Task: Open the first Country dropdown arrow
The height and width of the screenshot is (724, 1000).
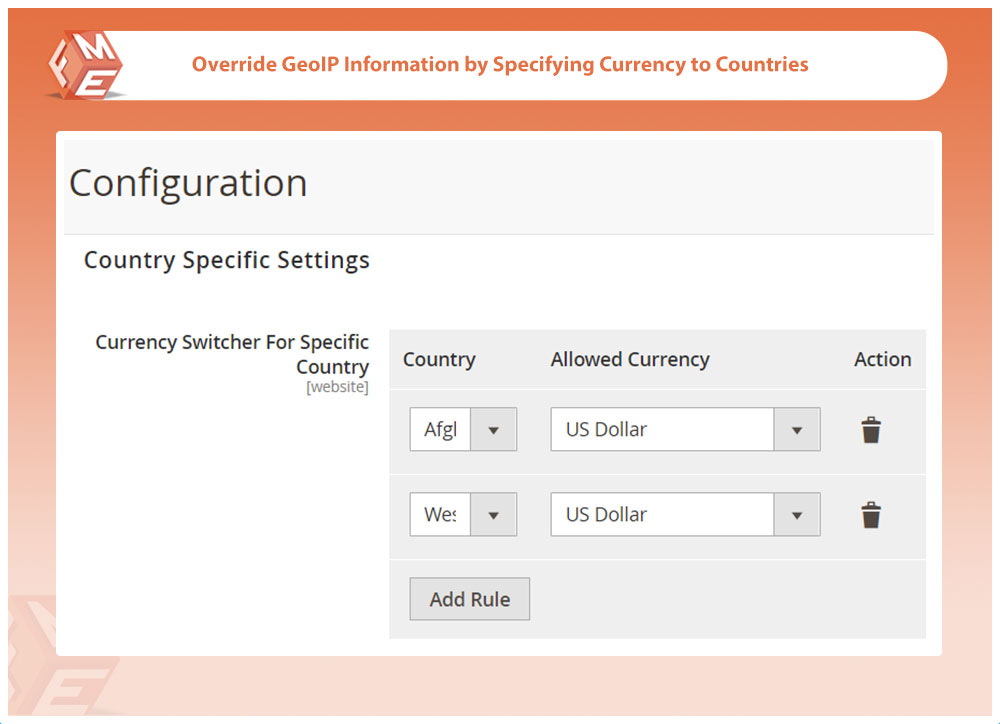Action: (493, 430)
